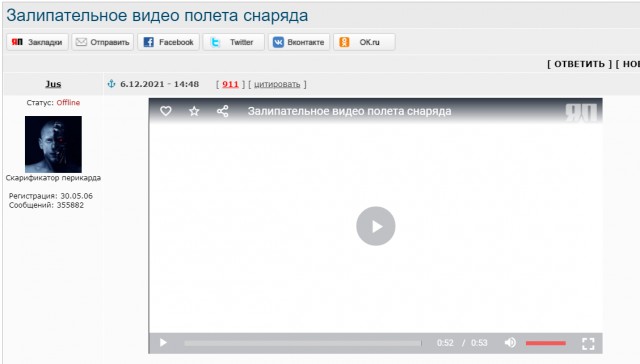The width and height of the screenshot is (640, 364).
Task: Click the Сообщений: 355882 text
Action: 46,205
